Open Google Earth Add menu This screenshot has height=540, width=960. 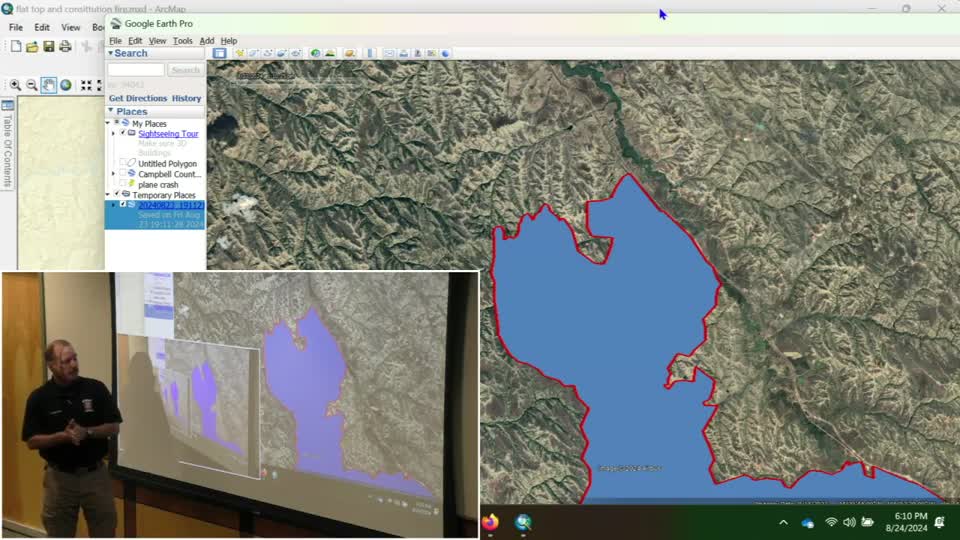tap(207, 40)
